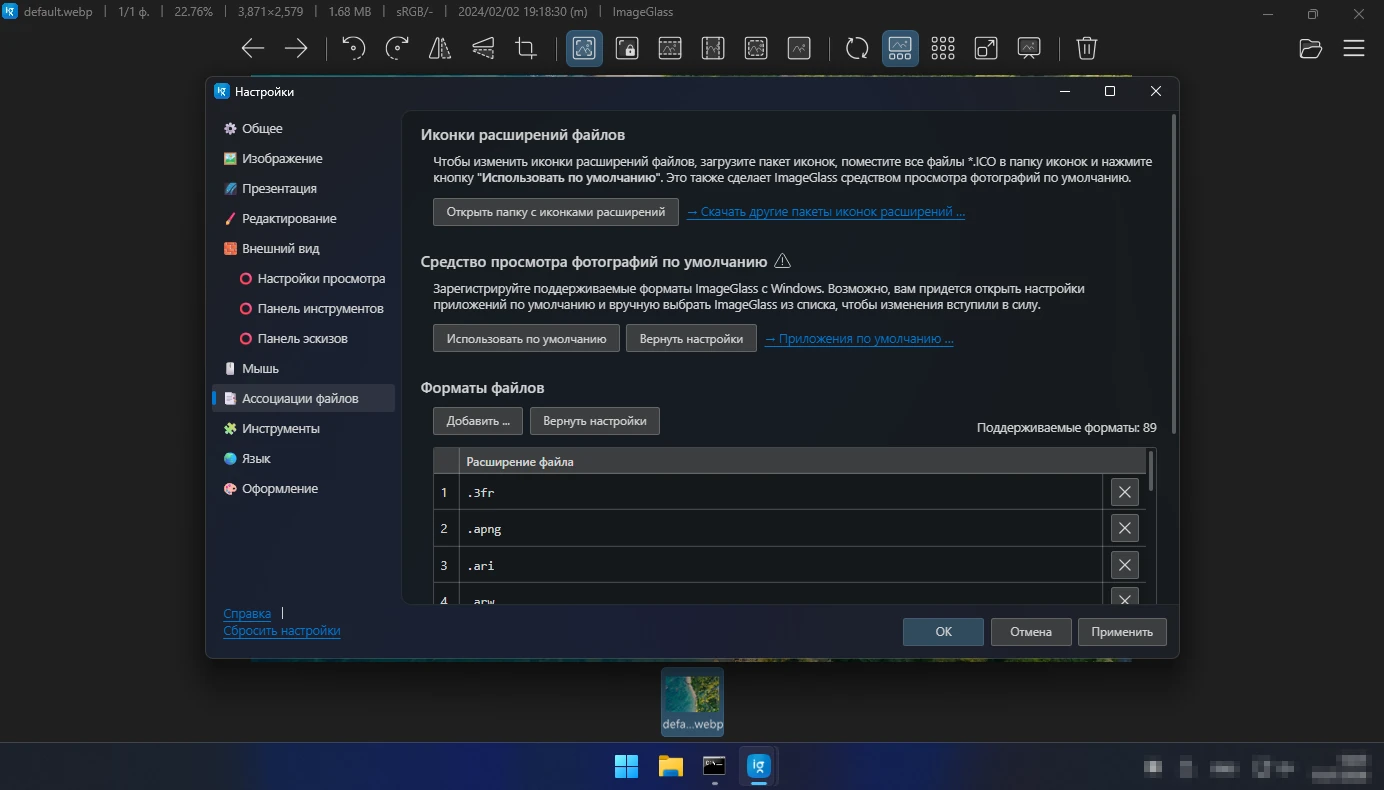
Task: Enable Scale to Fill mode
Action: click(799, 48)
